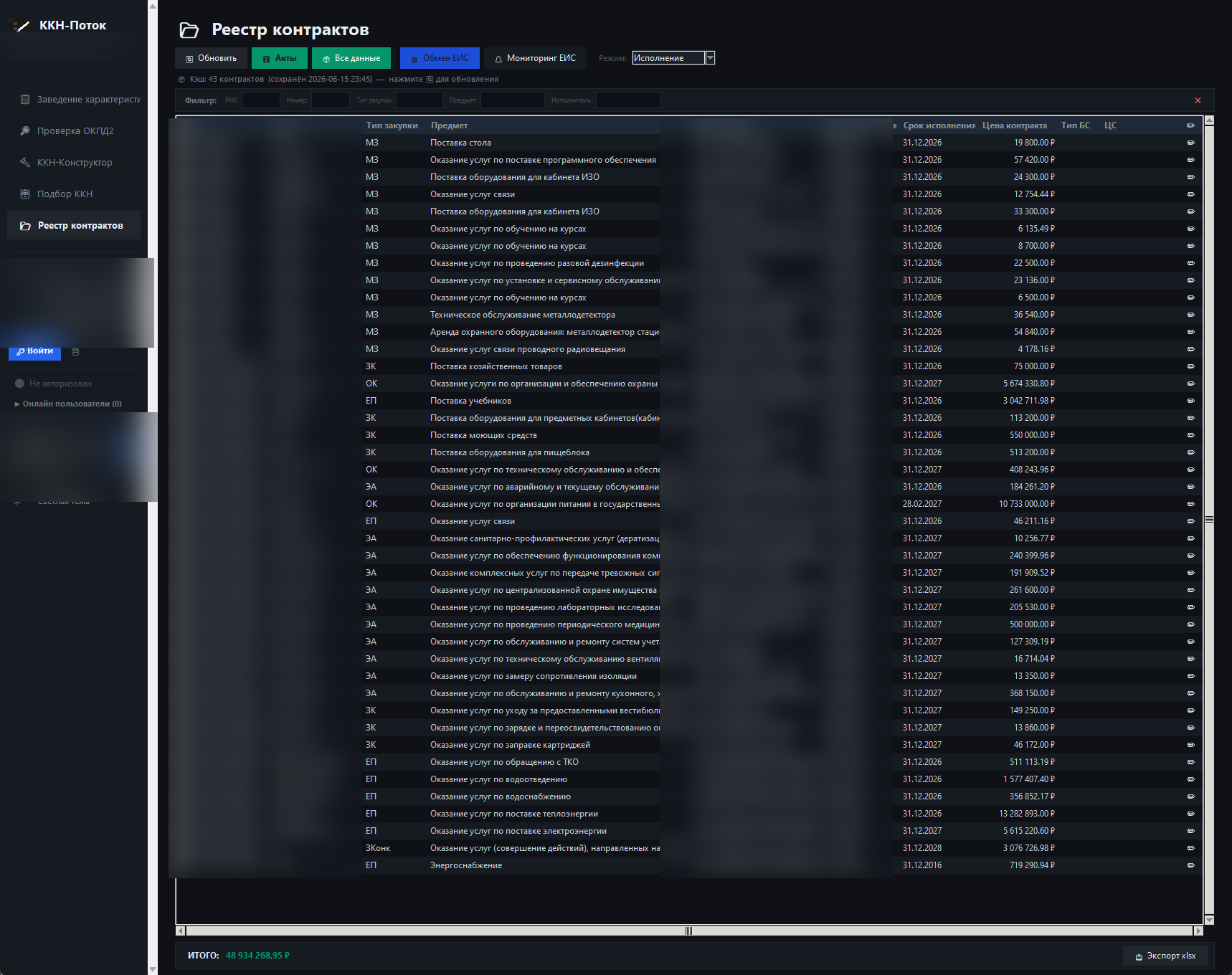The width and height of the screenshot is (1232, 975).
Task: Click the folder icon beside 'Реестр контрактов' title
Action: (x=189, y=30)
